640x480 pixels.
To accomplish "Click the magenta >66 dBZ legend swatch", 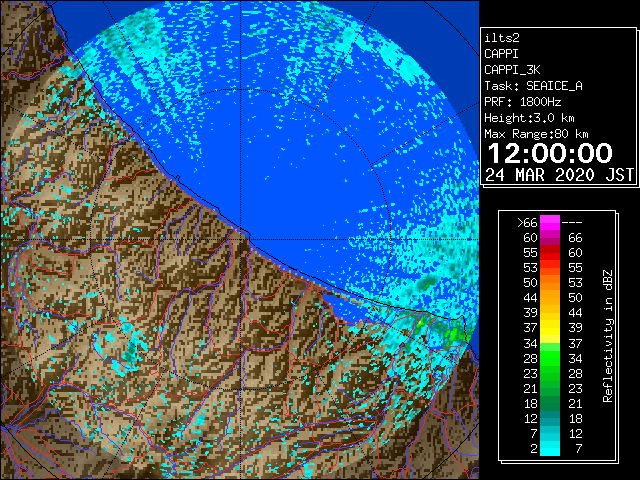I will (550, 222).
